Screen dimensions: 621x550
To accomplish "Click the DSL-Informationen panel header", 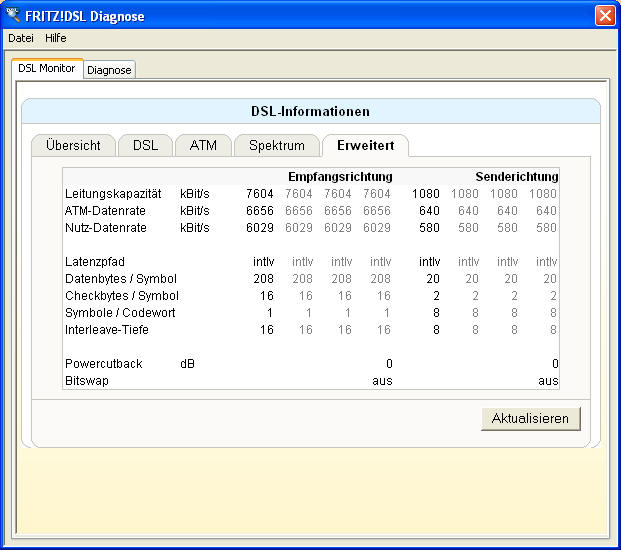I will click(x=311, y=111).
